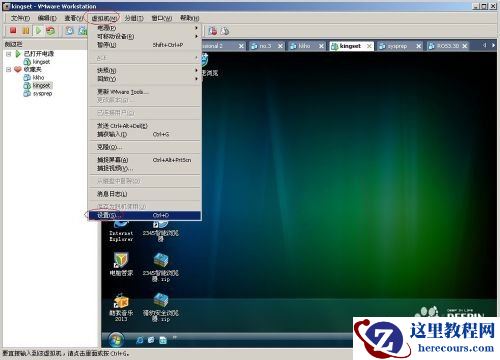
Task: Choose 发送 Ctrl+Alt+Del menu entry
Action: 144,126
